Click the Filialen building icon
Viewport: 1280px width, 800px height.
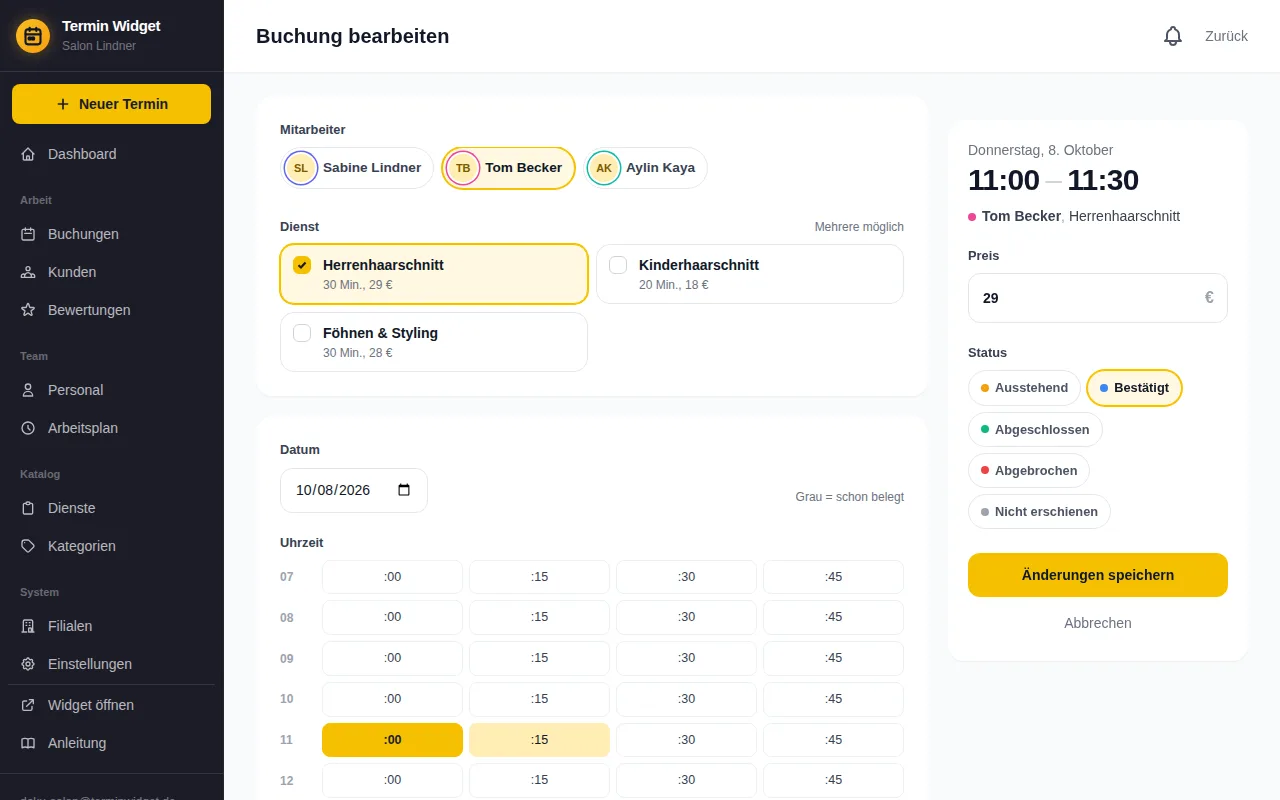pyautogui.click(x=28, y=626)
